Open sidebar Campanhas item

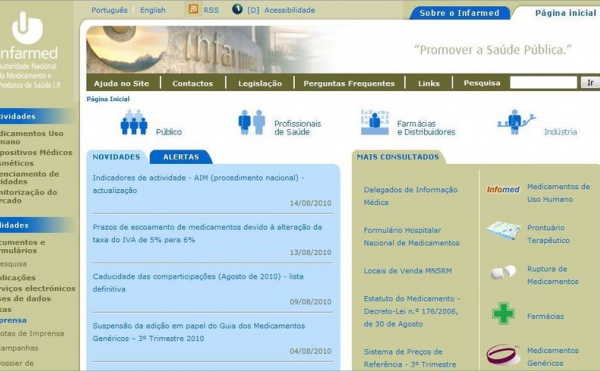(19, 348)
